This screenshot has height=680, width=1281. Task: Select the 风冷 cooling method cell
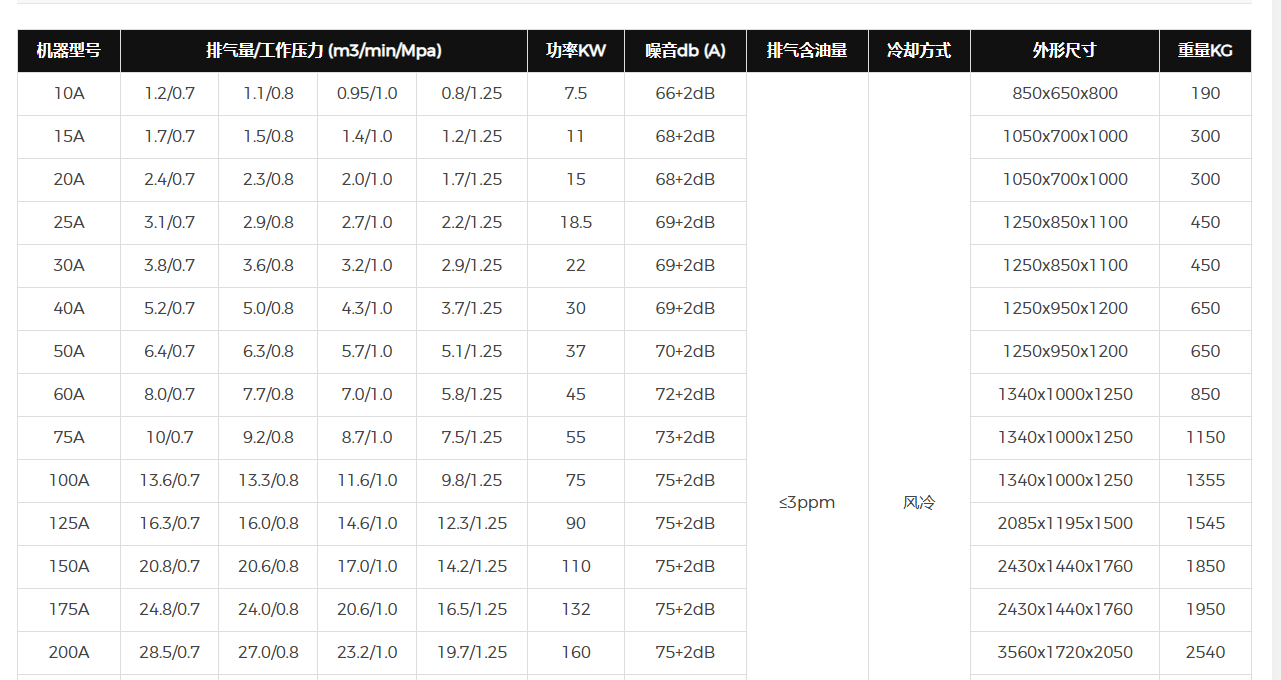click(919, 503)
